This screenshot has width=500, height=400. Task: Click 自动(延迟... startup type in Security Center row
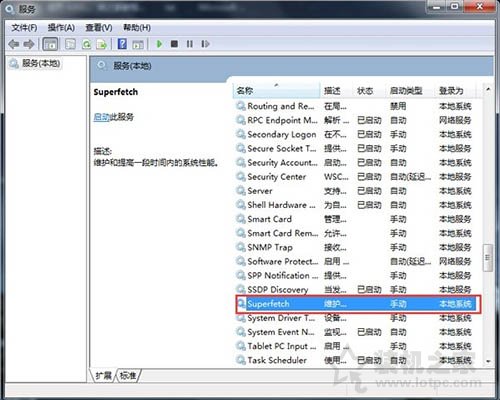(410, 177)
